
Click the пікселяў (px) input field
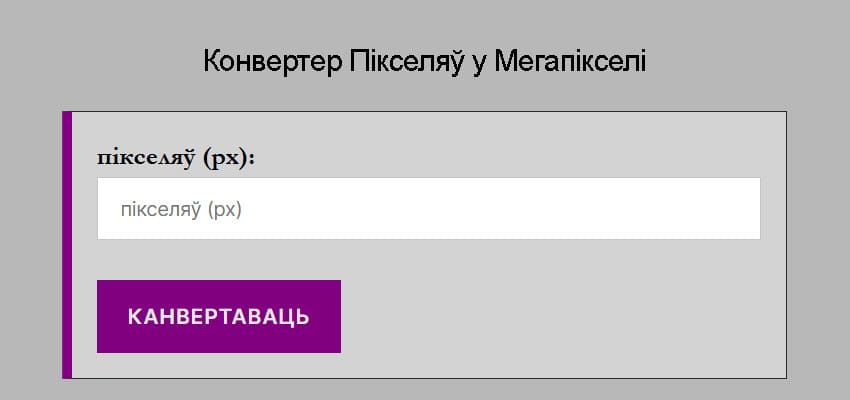tap(428, 209)
